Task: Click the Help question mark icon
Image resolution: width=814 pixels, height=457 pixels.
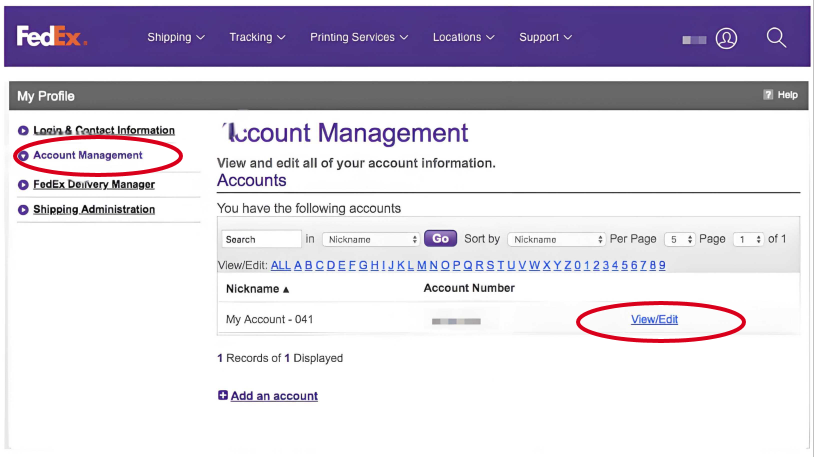Action: pos(768,95)
